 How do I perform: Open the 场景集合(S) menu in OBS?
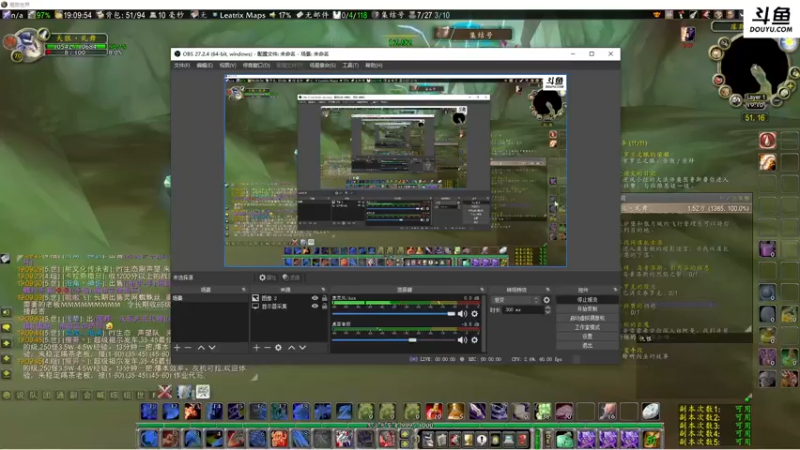tap(322, 65)
